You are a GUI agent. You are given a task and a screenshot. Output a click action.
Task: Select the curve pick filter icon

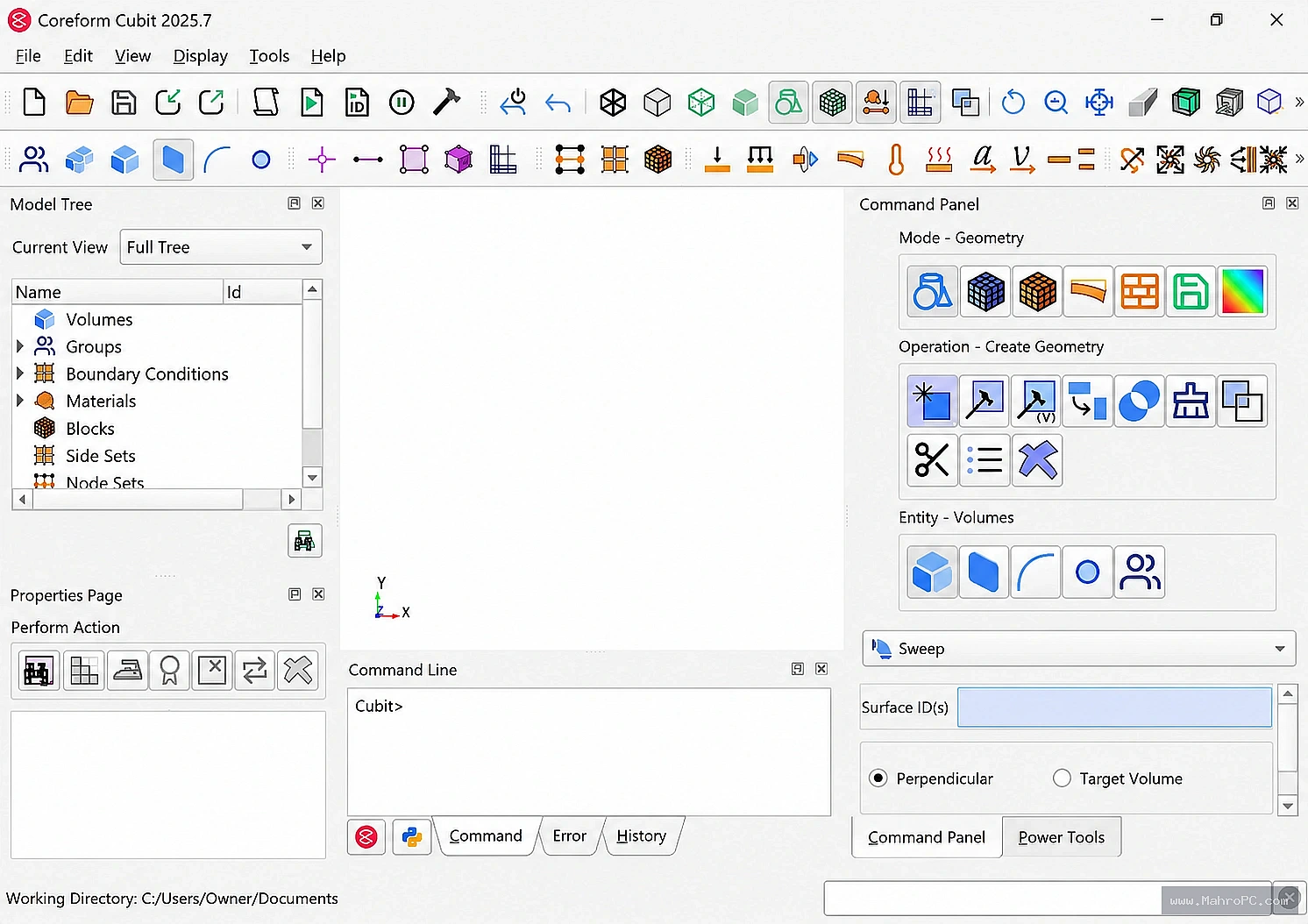[x=217, y=160]
